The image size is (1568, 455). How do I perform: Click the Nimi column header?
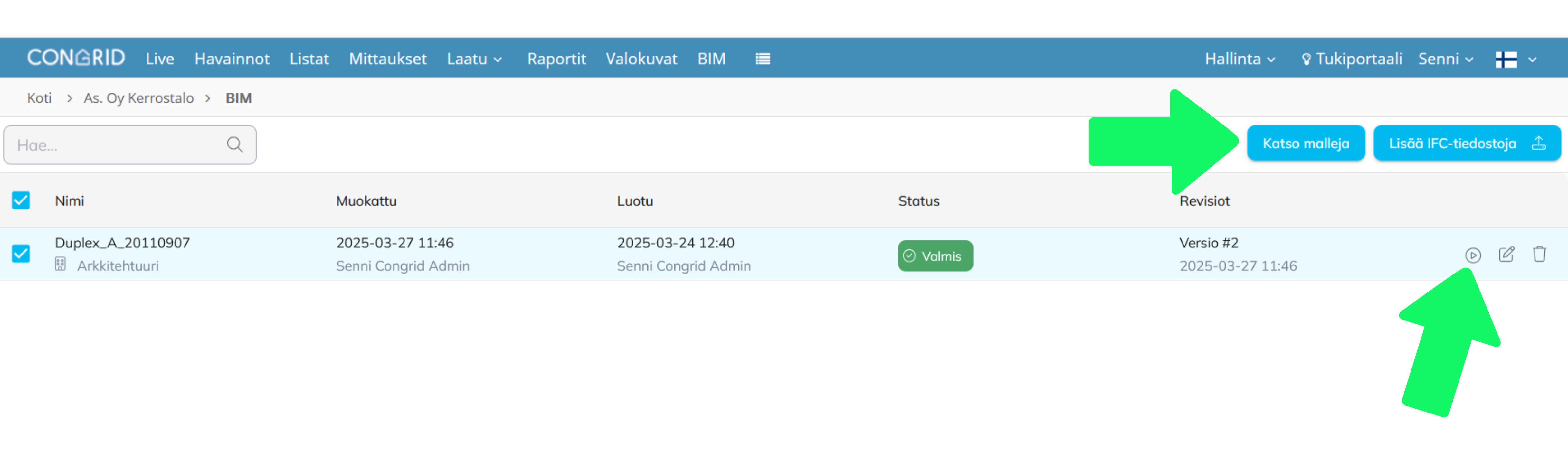tap(69, 201)
